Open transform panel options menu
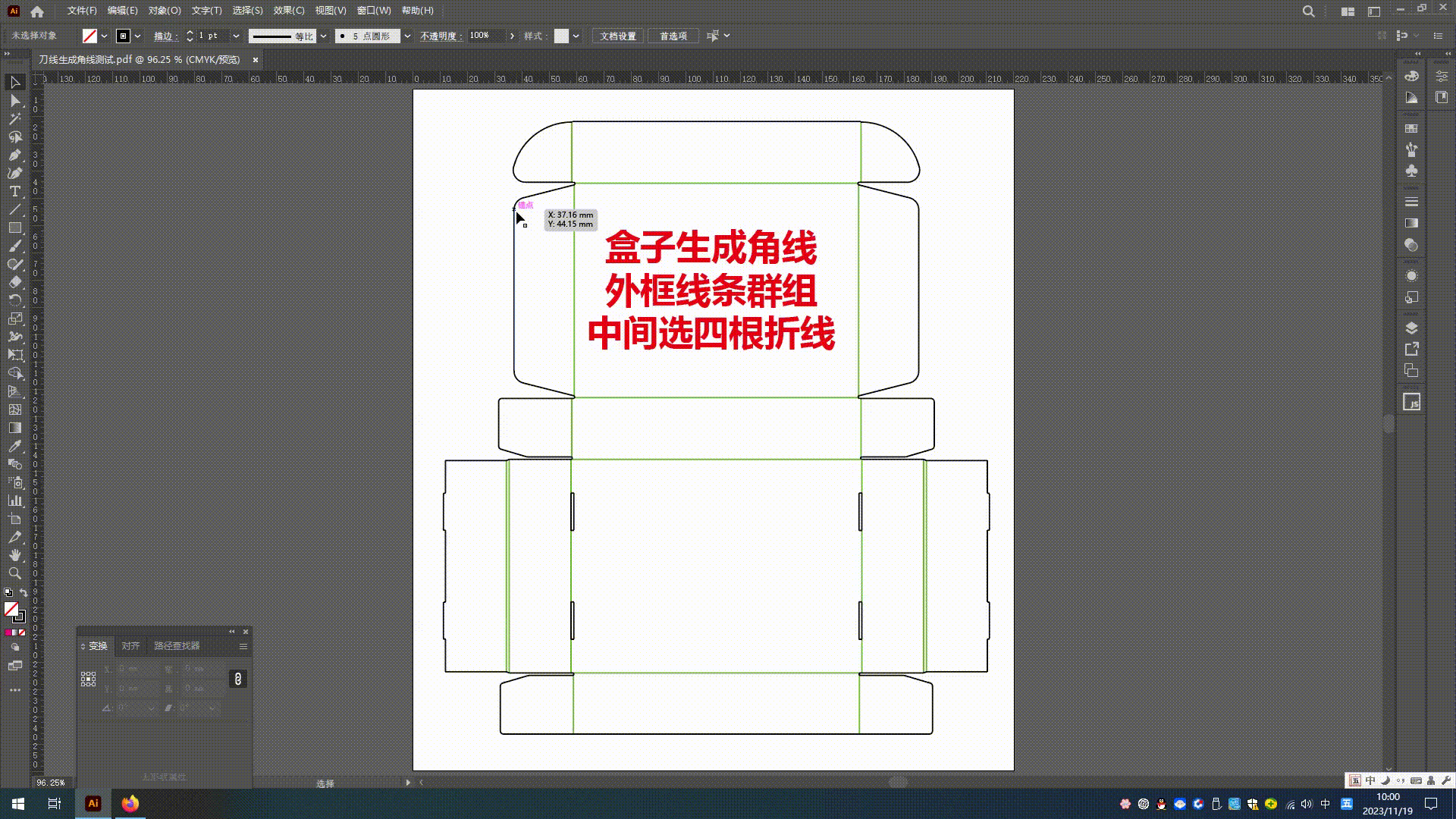The image size is (1456, 819). pyautogui.click(x=243, y=646)
